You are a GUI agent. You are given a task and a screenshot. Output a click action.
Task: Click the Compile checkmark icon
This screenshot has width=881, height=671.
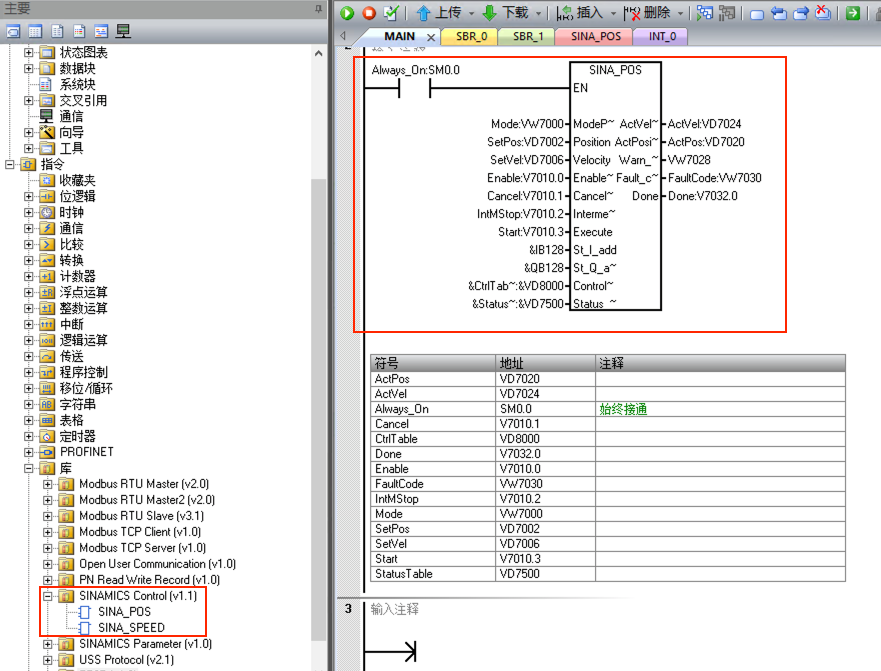[x=390, y=13]
